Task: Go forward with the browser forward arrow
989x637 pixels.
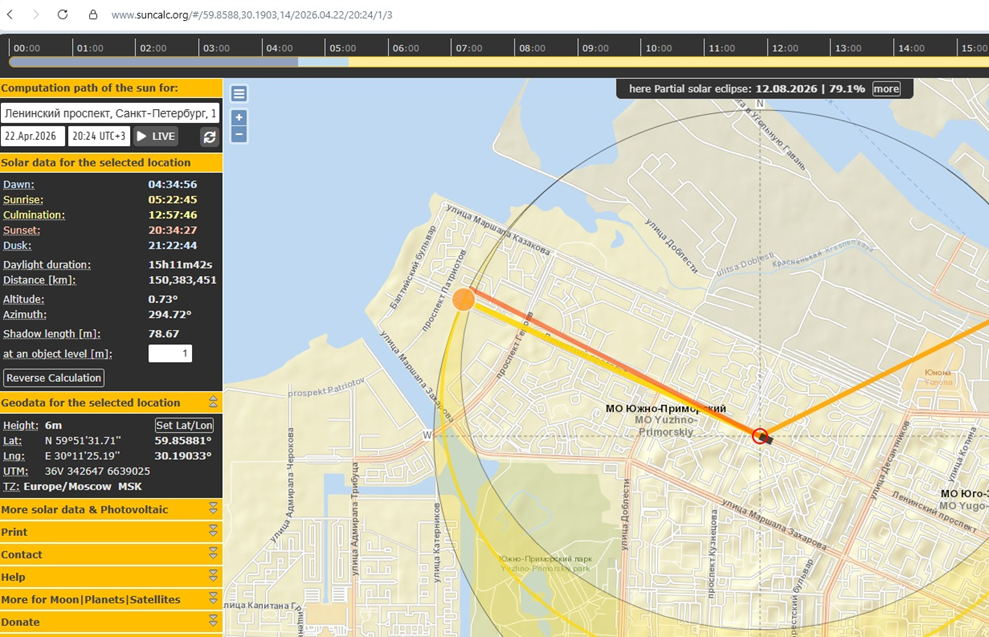Action: 36,15
